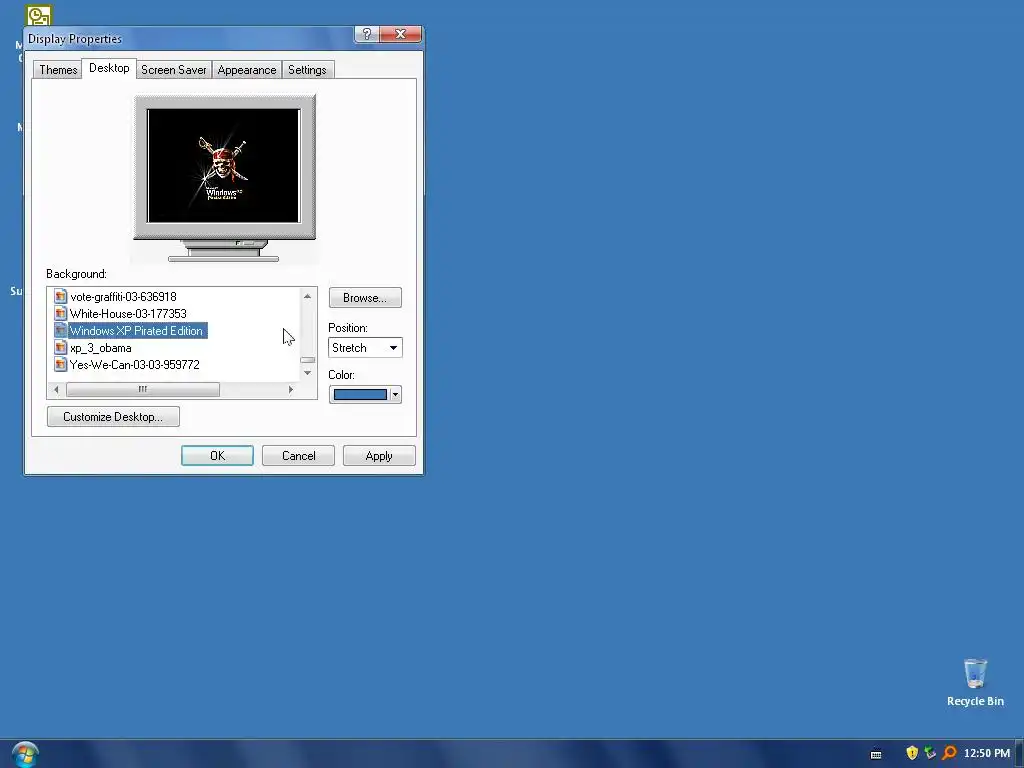
Task: Click the Display Properties help question button
Action: [x=366, y=34]
